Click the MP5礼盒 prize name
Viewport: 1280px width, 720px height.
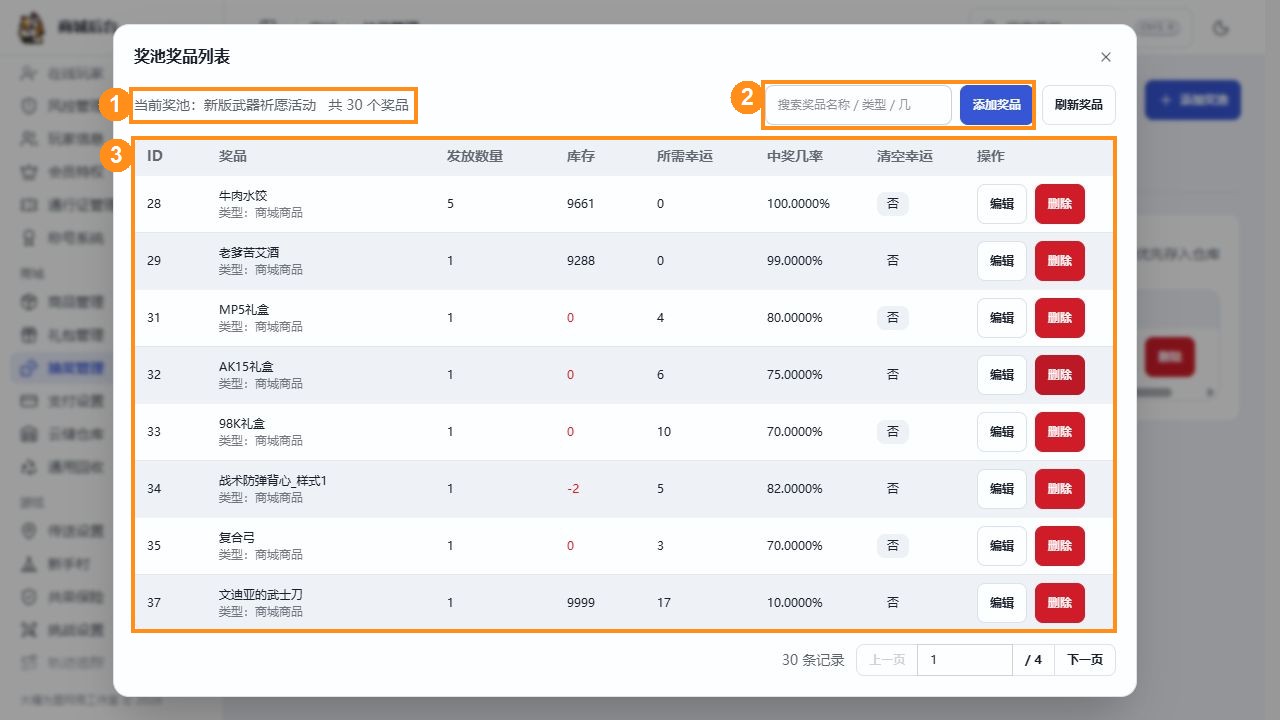pos(244,310)
